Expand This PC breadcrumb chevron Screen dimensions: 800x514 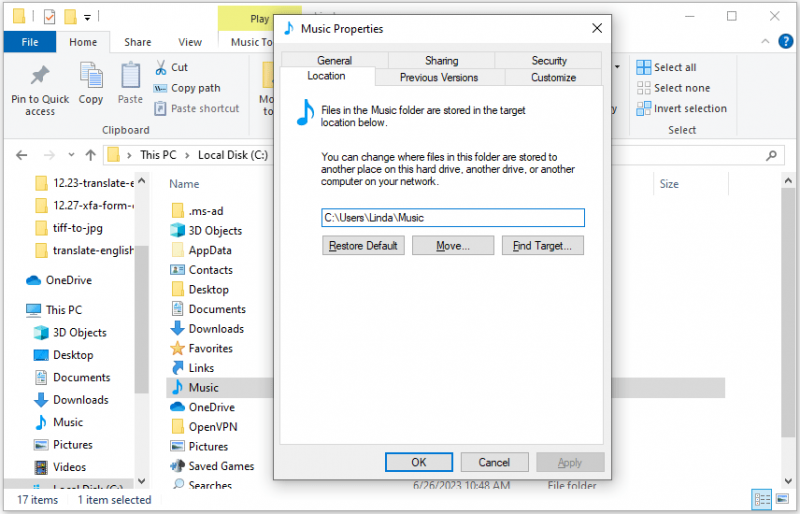pos(187,155)
